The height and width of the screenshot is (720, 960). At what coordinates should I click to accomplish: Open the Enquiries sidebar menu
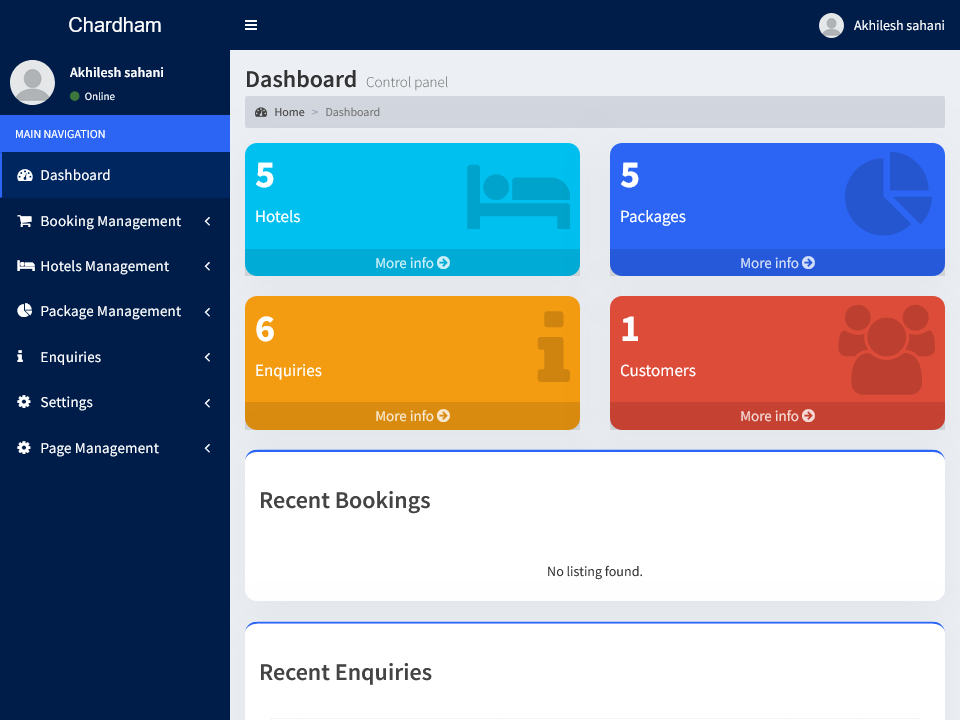click(70, 357)
